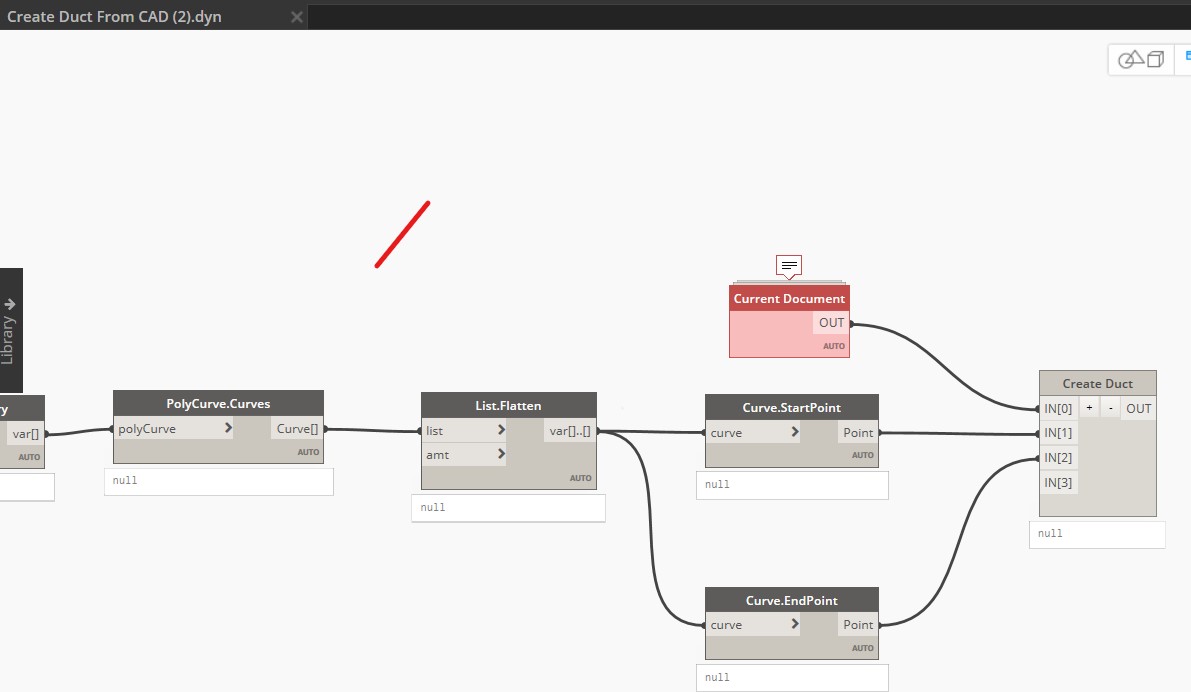The width and height of the screenshot is (1191, 692).
Task: Click IN[0] port on Create Duct
Action: (x=1058, y=409)
